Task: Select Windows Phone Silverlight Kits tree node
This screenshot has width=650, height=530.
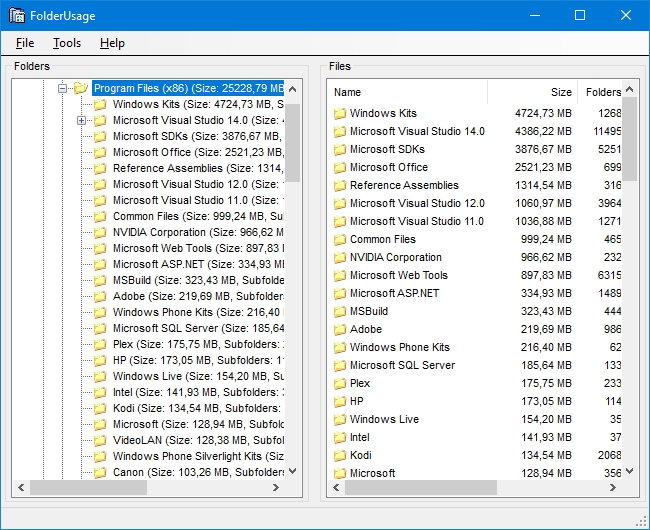Action: pos(198,456)
